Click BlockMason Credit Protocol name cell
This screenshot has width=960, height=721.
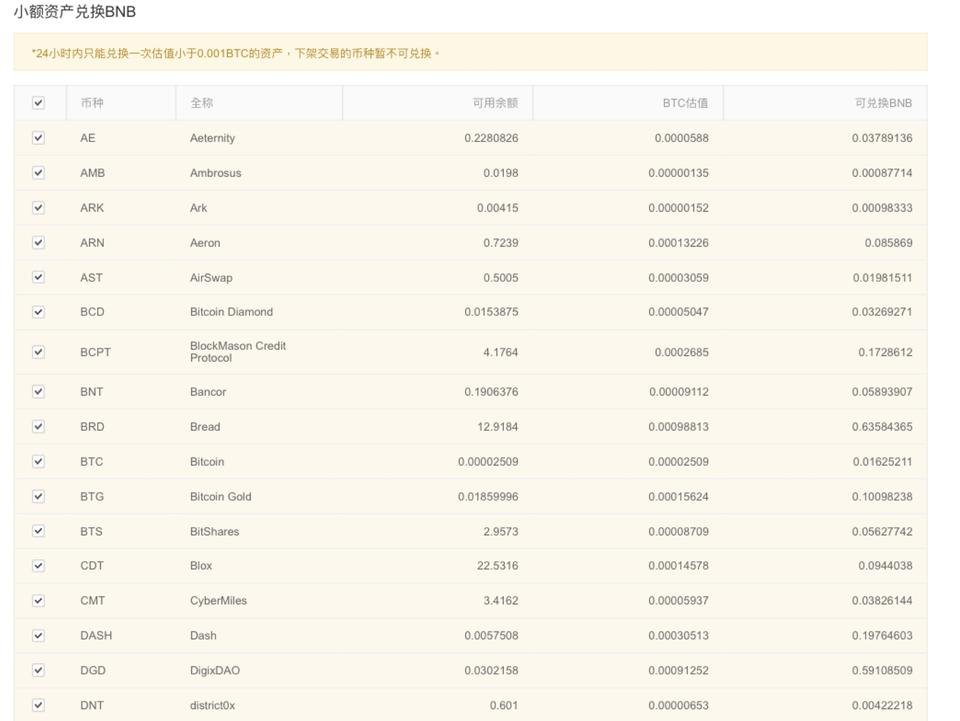click(x=238, y=352)
